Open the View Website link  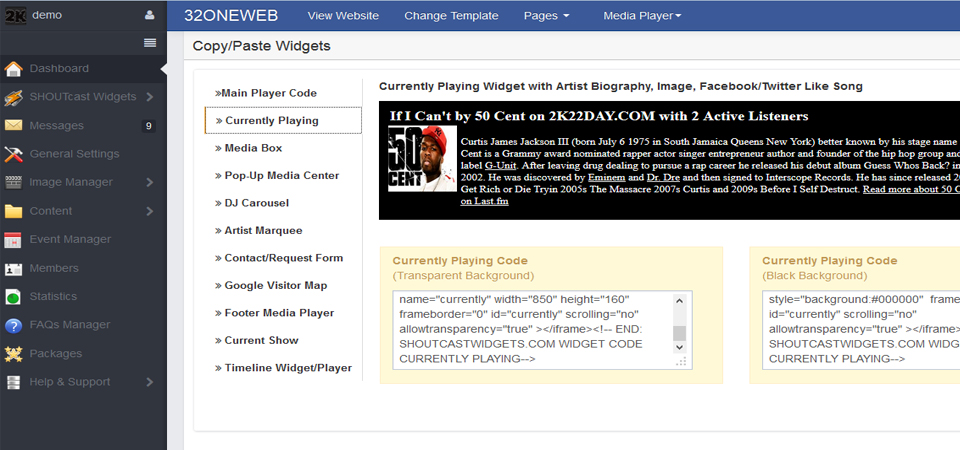click(x=343, y=16)
